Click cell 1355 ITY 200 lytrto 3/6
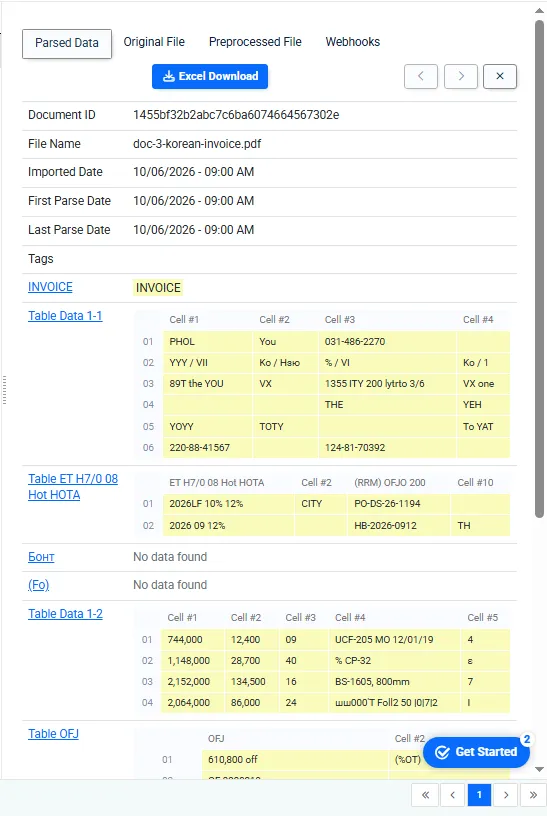 [387, 384]
